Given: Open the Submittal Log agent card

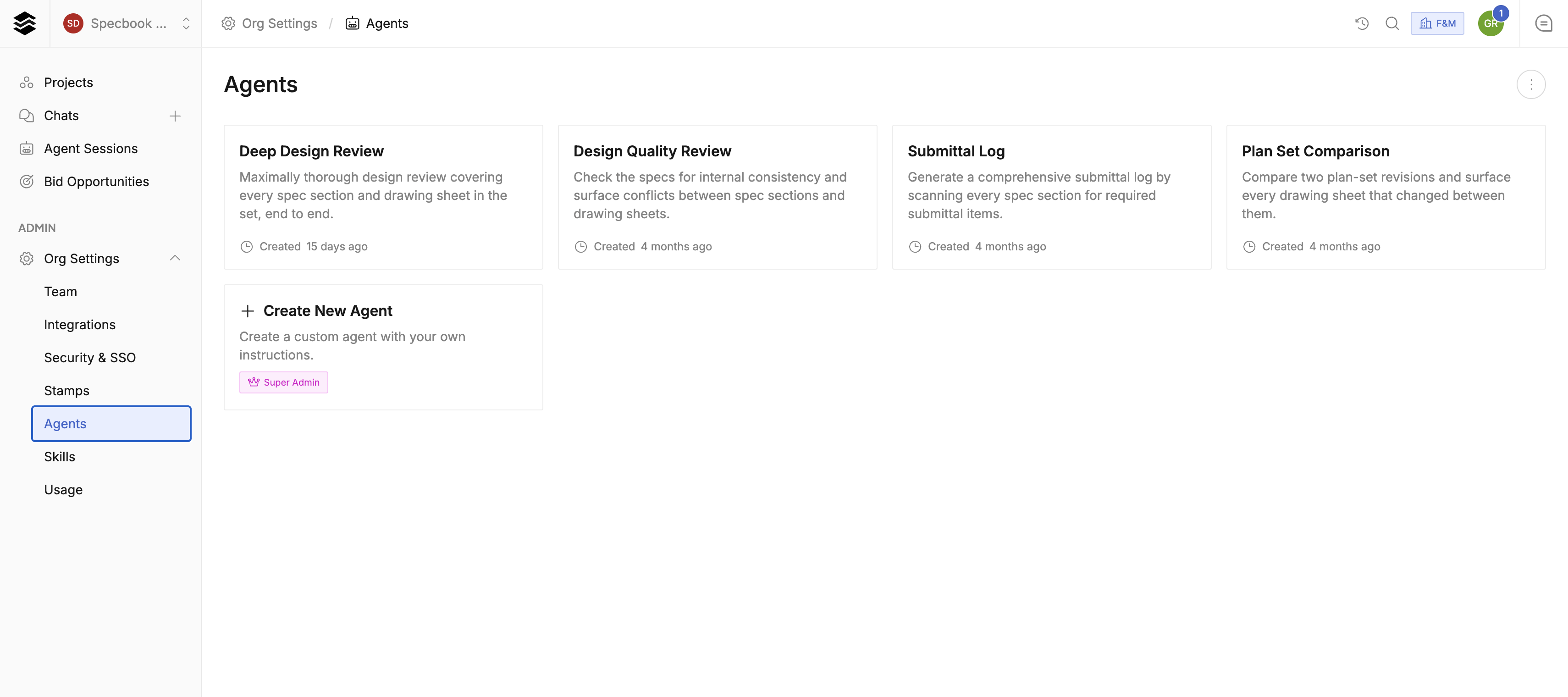Looking at the screenshot, I should click(x=1052, y=197).
